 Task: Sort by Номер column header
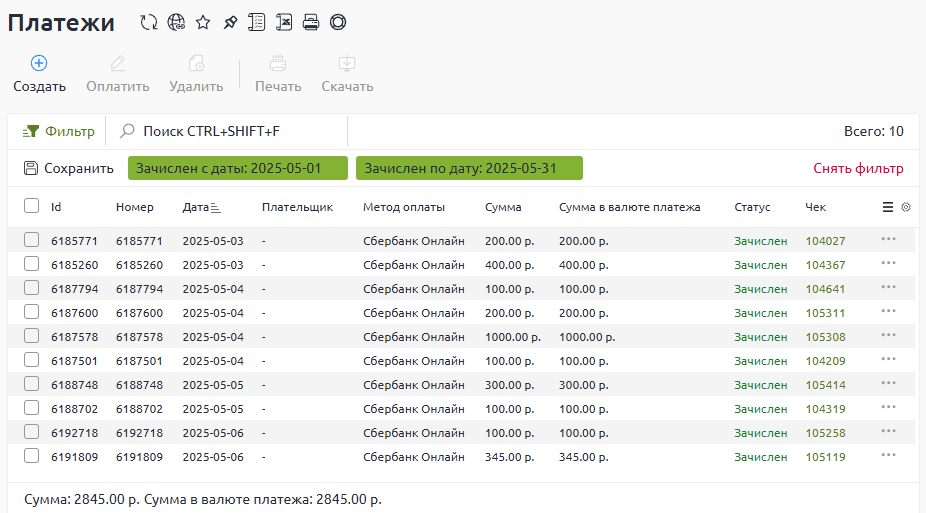point(135,207)
